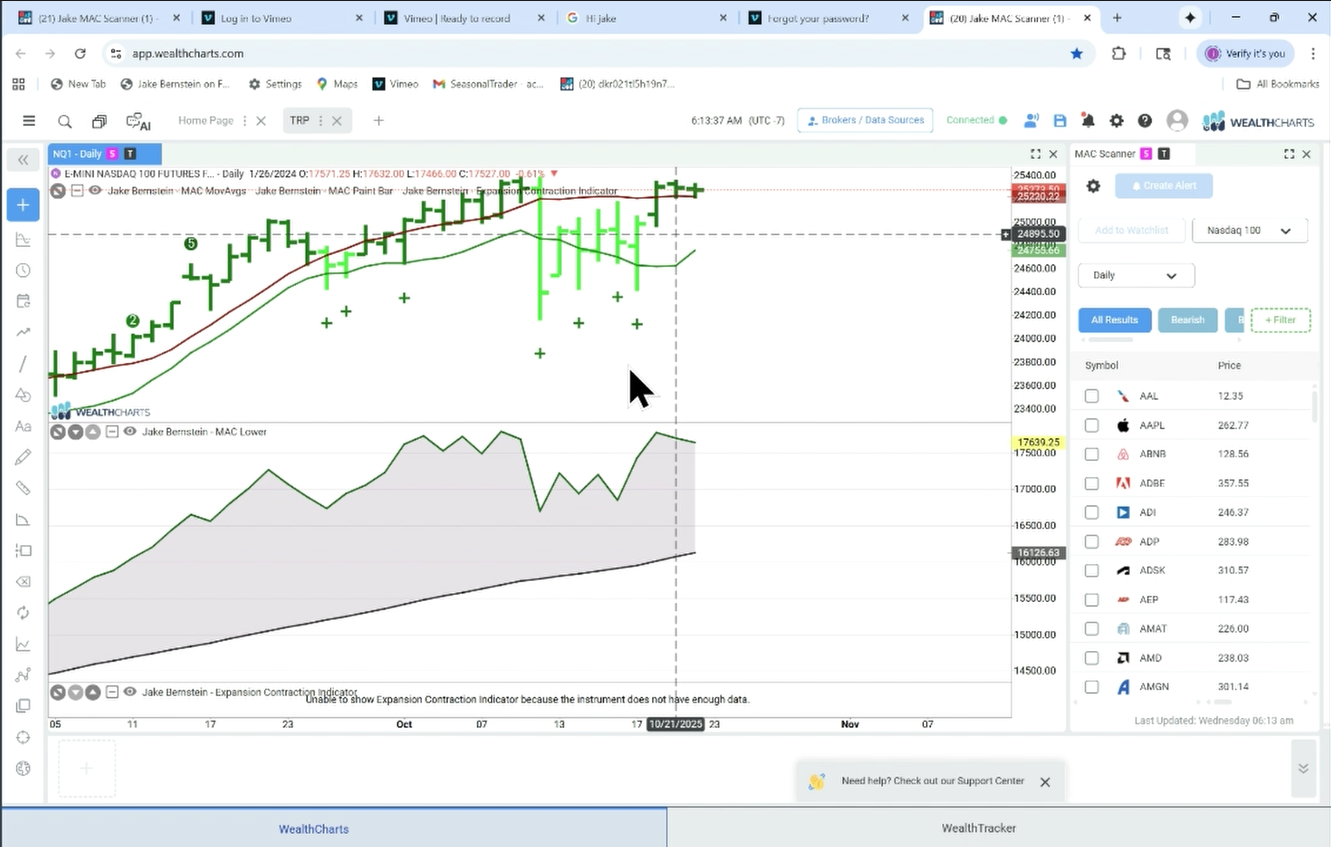This screenshot has width=1331, height=847.
Task: Toggle visibility of MAC MovAvgs indicators
Action: (x=95, y=191)
